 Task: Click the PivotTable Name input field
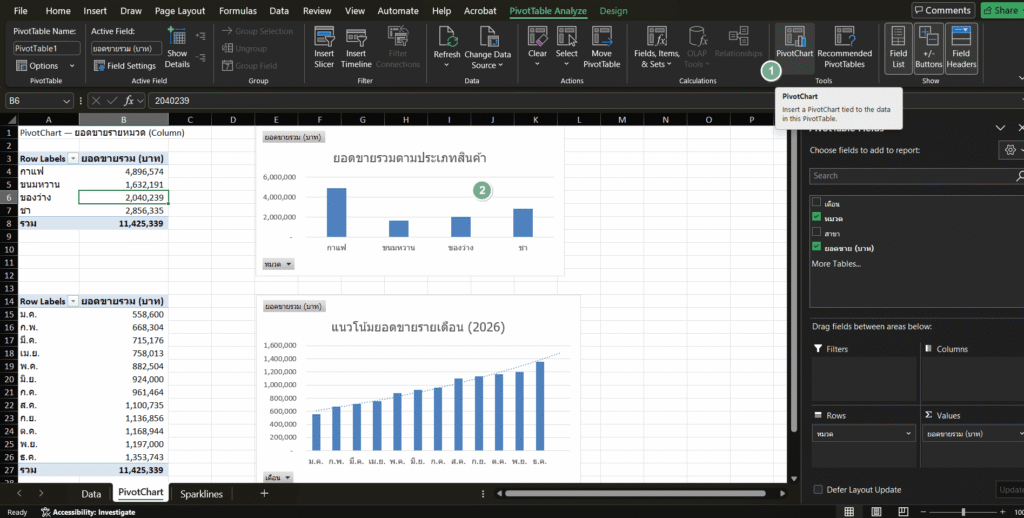[46, 48]
